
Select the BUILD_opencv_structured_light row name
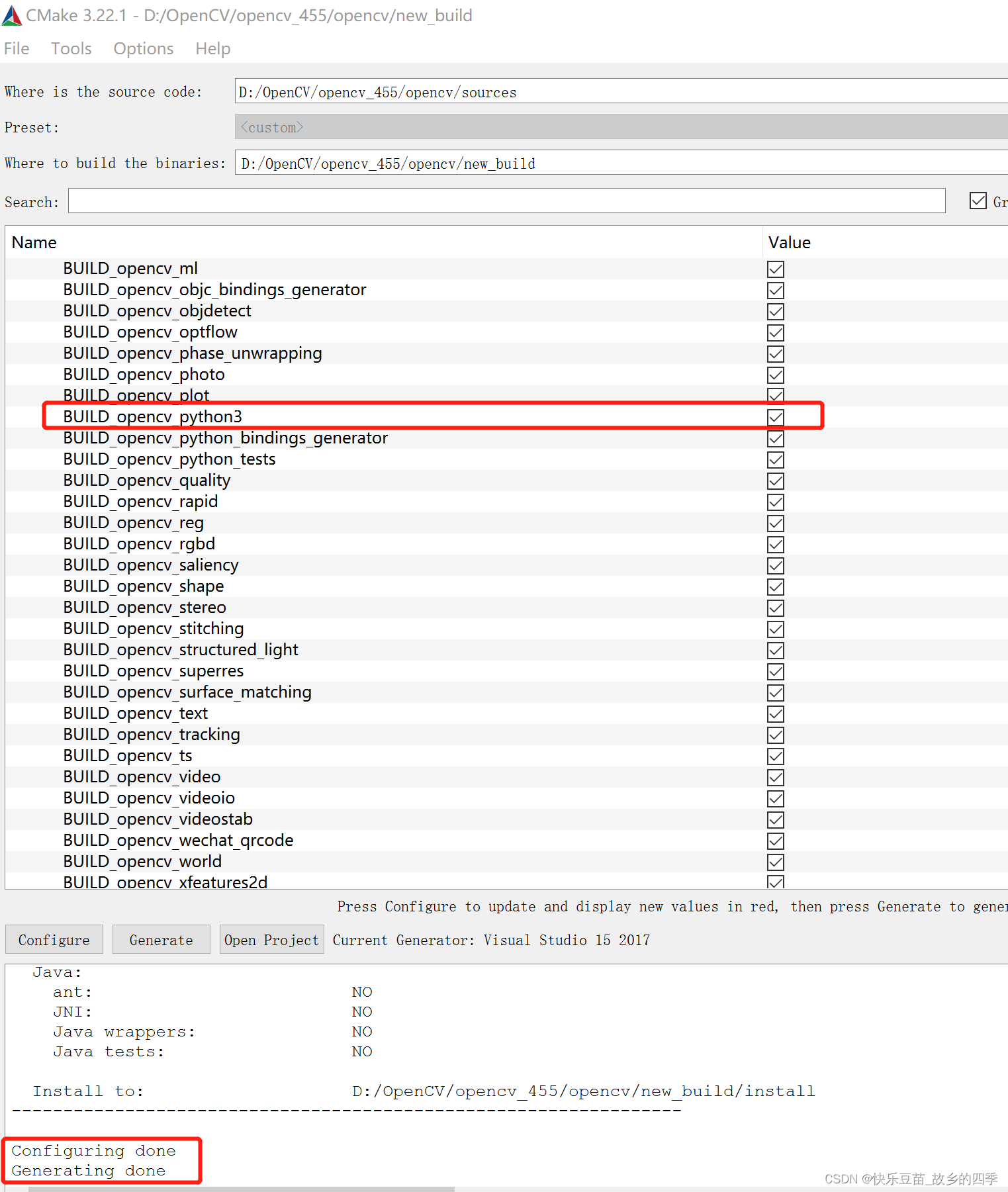click(x=181, y=650)
